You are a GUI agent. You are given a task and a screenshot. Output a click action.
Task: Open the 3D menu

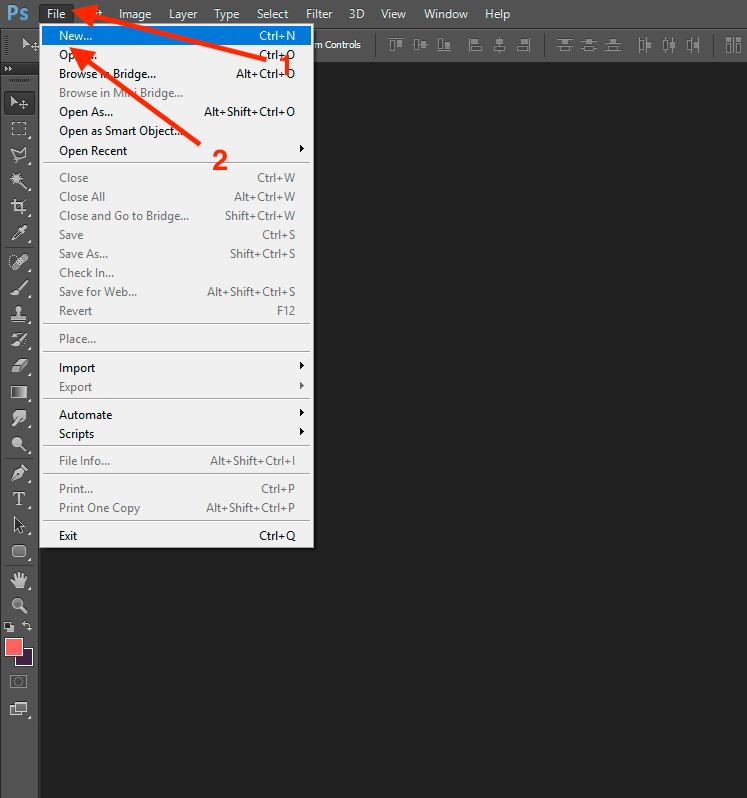pyautogui.click(x=356, y=14)
